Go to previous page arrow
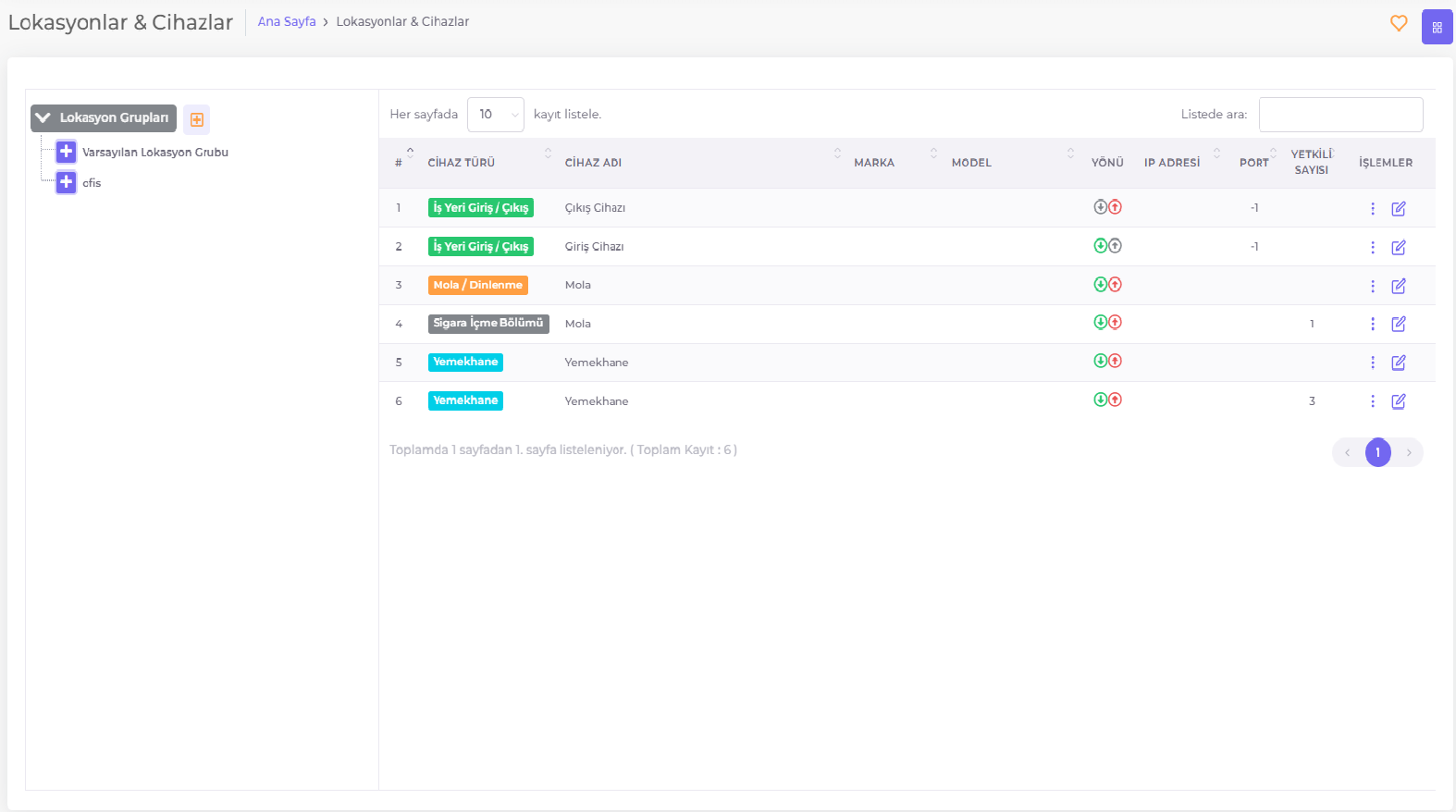Viewport: 1456px width, 812px height. pyautogui.click(x=1347, y=452)
